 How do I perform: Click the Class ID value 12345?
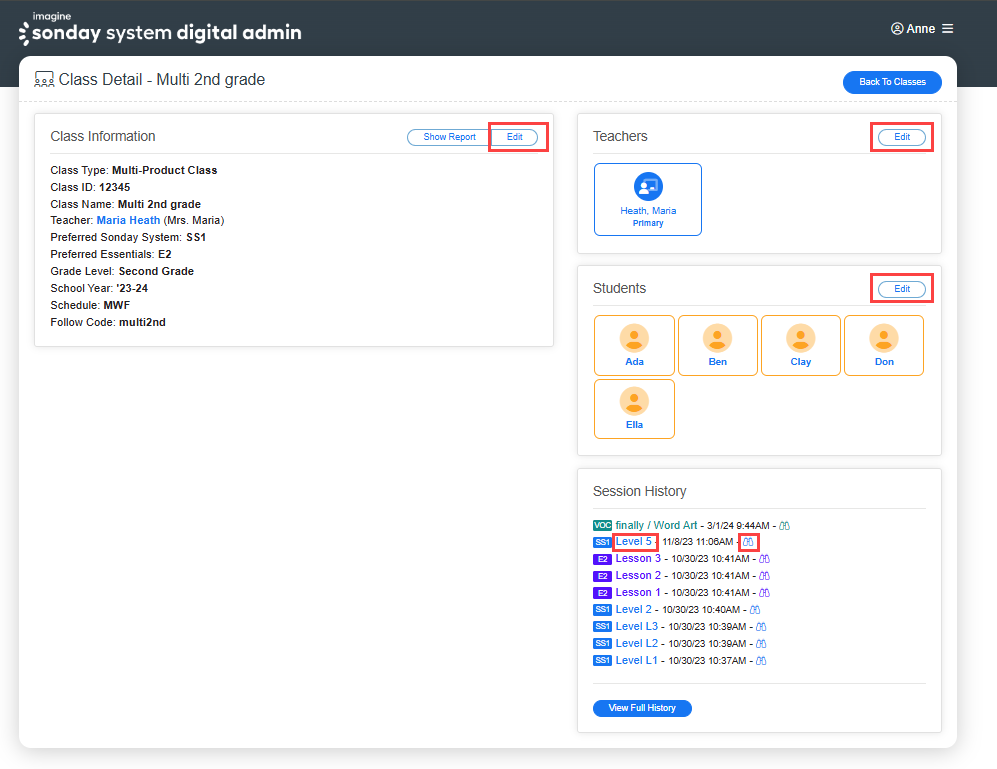pos(114,187)
